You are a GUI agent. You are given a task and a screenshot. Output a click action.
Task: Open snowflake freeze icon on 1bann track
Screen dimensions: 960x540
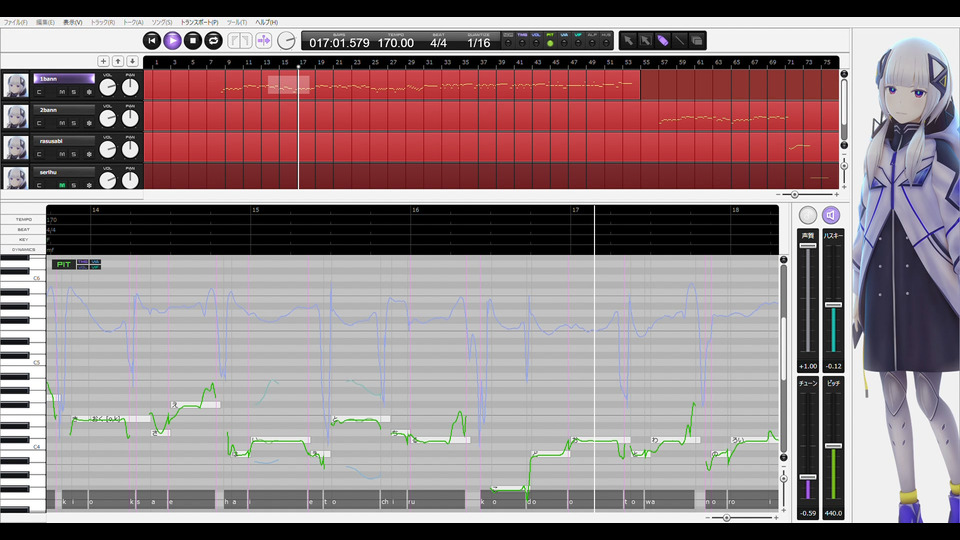click(x=89, y=92)
